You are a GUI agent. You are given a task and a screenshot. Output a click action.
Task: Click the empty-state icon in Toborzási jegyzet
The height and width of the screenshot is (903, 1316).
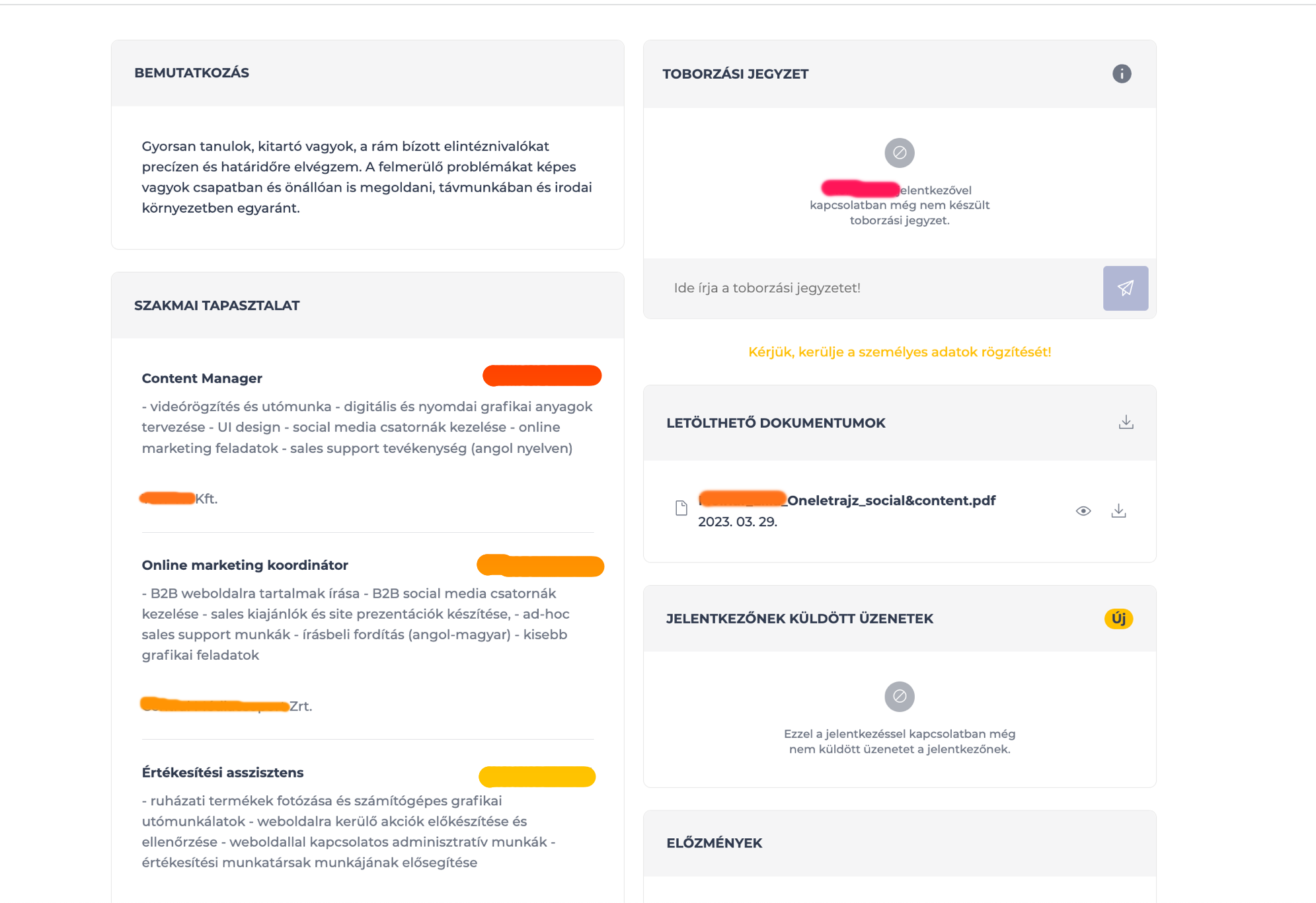[899, 153]
